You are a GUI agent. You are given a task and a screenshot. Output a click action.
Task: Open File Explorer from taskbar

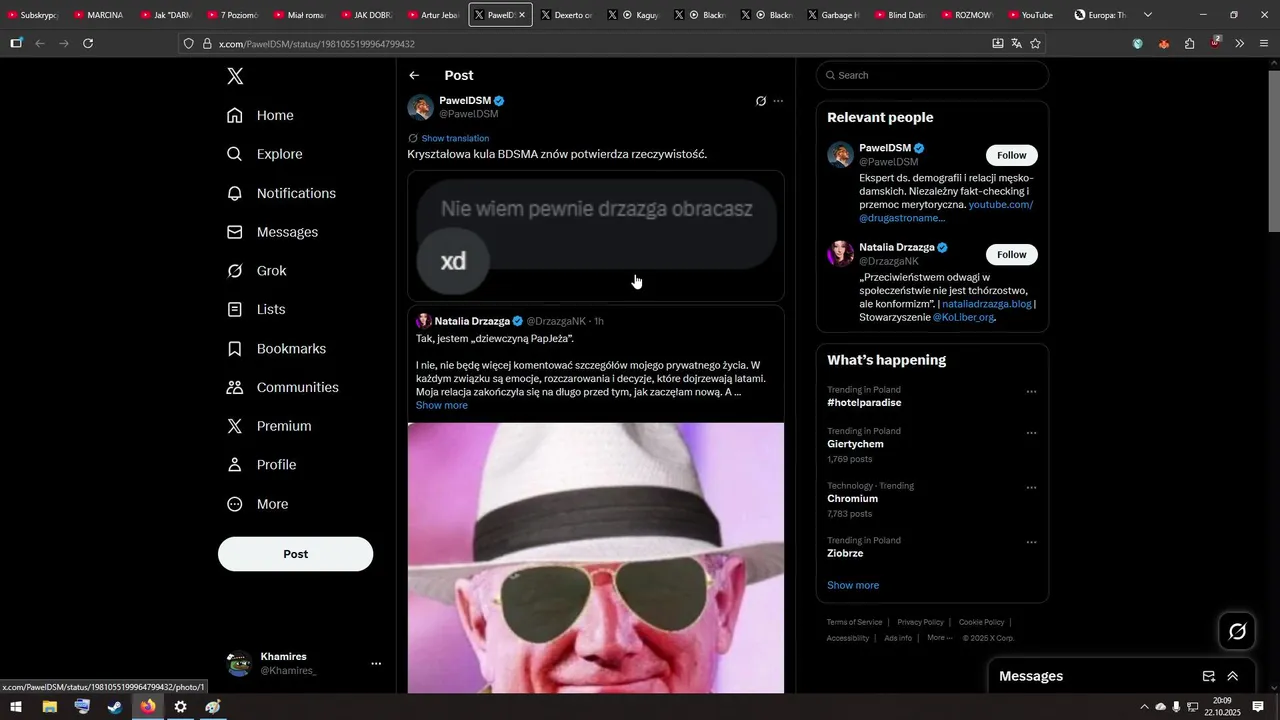(49, 707)
